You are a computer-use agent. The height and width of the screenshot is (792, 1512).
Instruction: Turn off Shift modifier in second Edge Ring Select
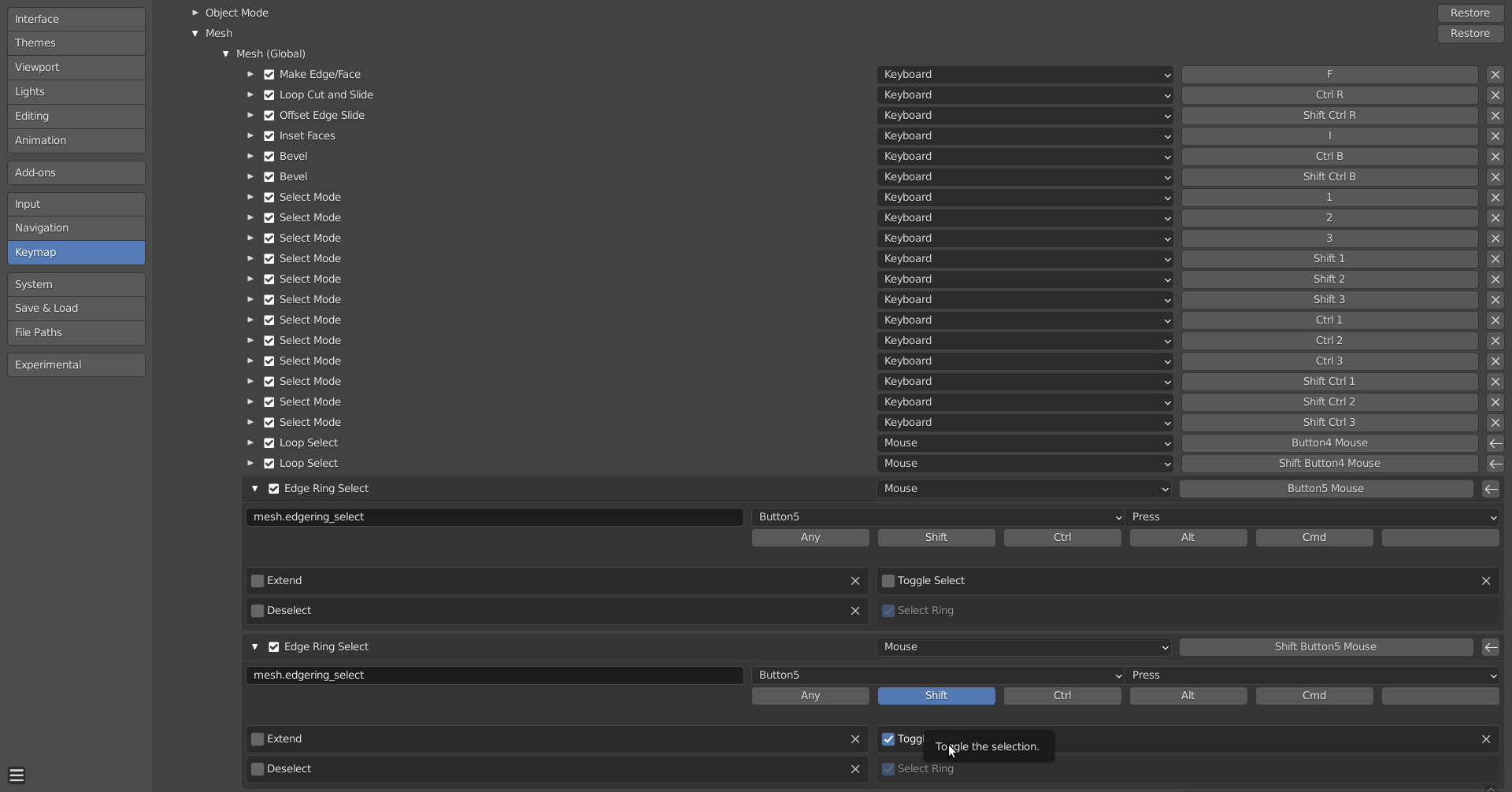tap(936, 696)
